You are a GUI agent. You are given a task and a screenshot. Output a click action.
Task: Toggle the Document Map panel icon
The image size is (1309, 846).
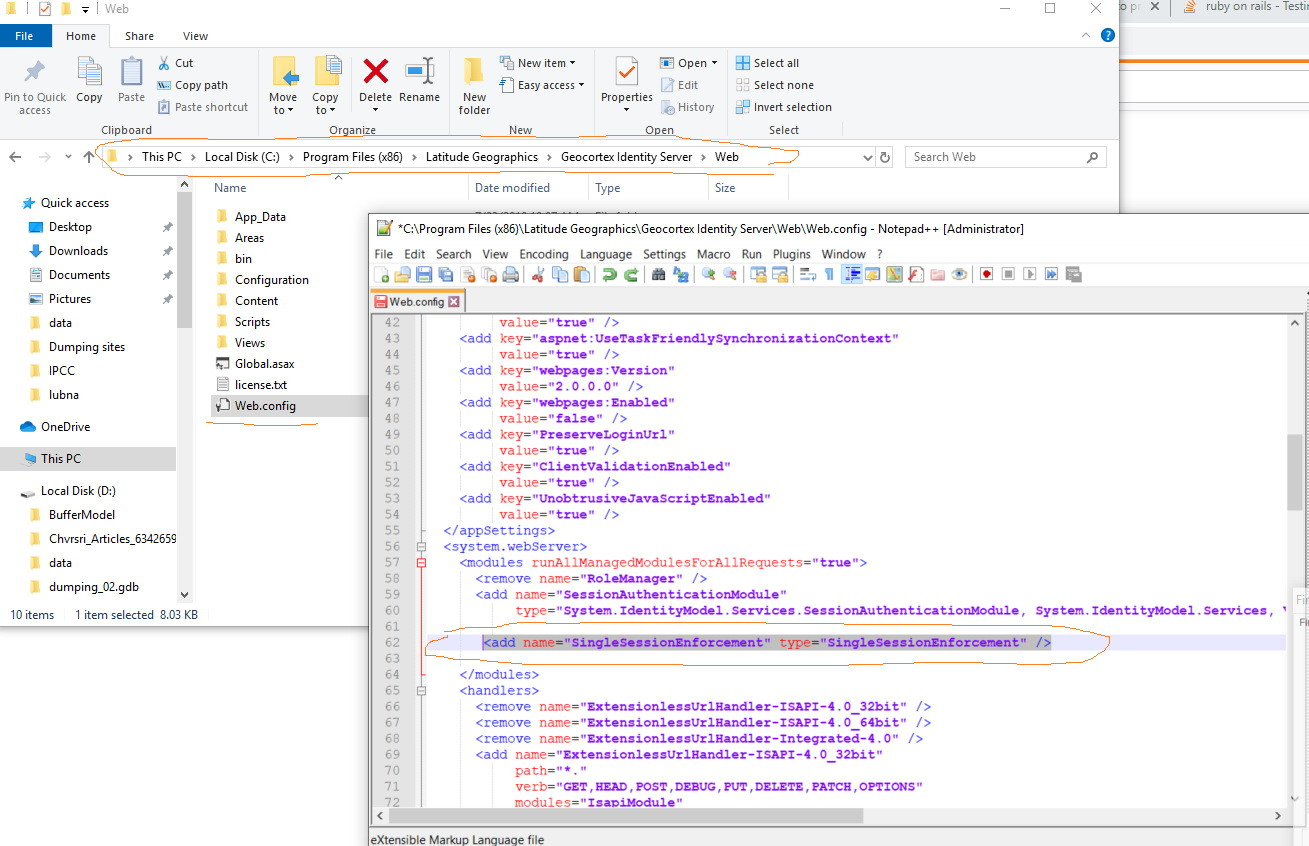tap(894, 275)
